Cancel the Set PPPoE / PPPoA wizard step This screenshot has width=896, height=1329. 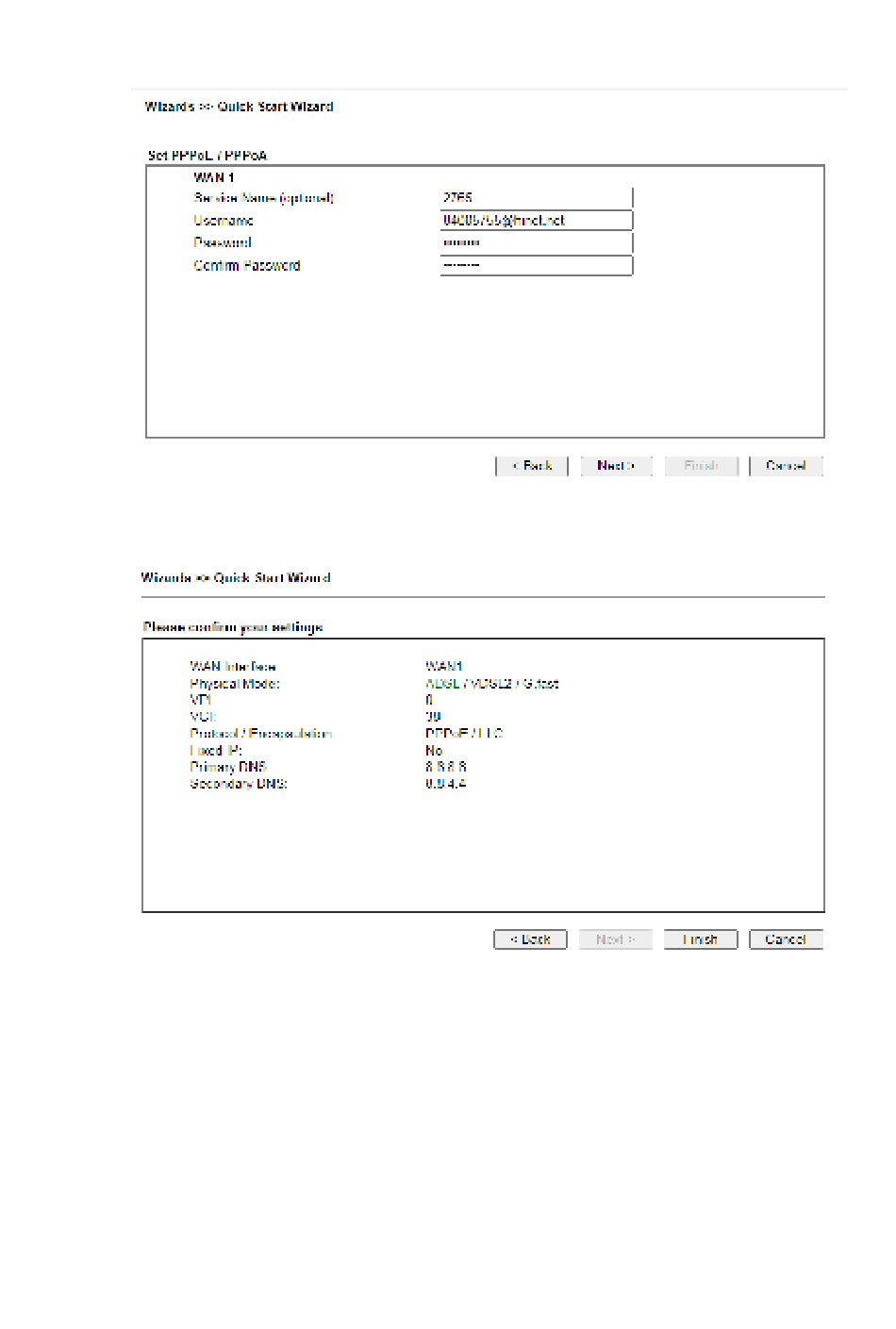point(786,466)
